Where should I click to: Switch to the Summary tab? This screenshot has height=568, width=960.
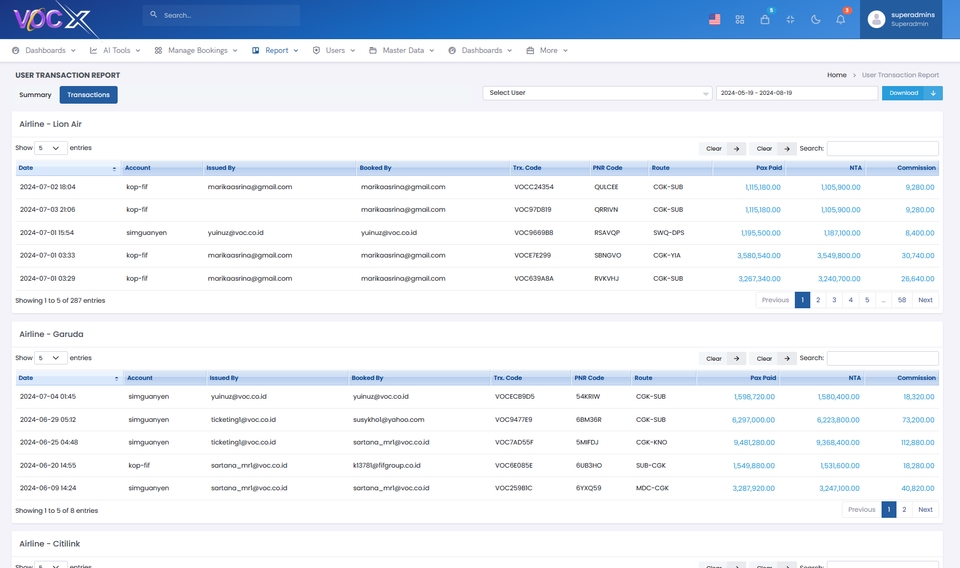click(35, 95)
